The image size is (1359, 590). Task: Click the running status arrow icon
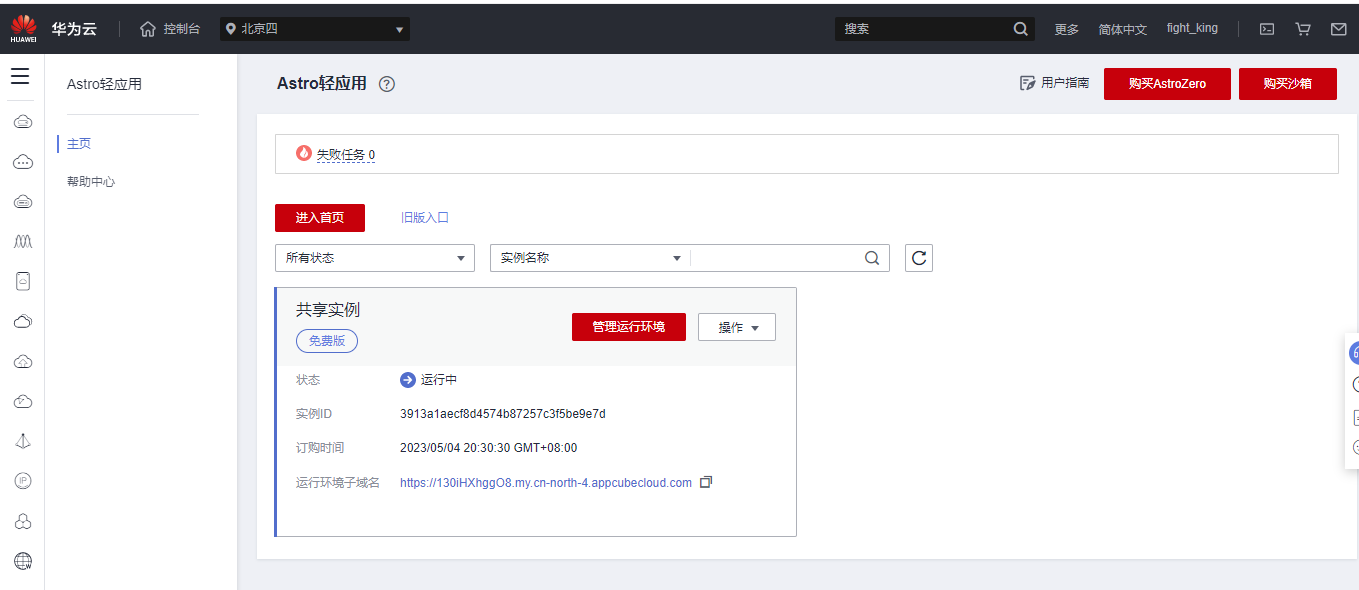[408, 380]
